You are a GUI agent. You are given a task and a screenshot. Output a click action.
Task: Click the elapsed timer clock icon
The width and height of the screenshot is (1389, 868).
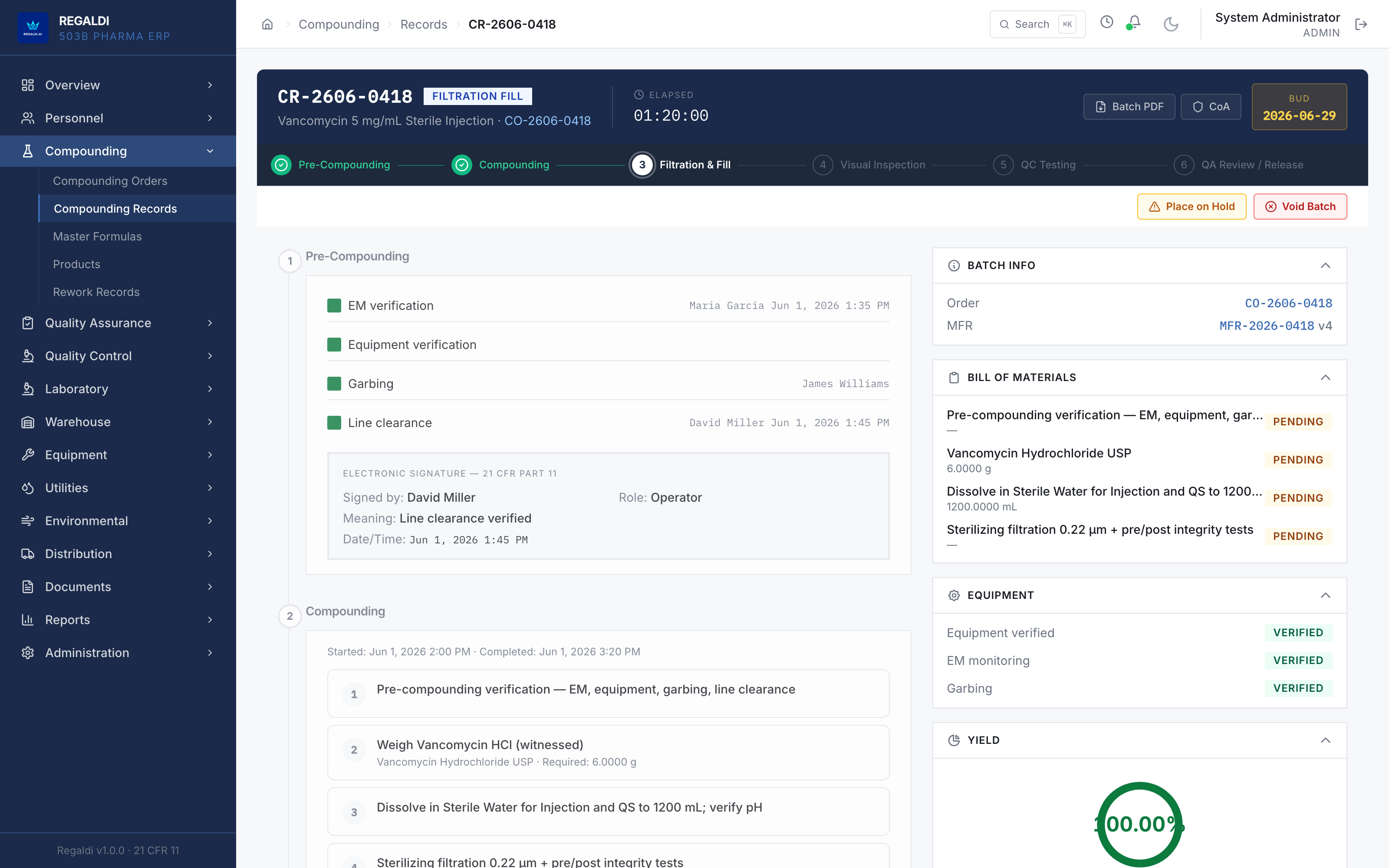coord(639,95)
